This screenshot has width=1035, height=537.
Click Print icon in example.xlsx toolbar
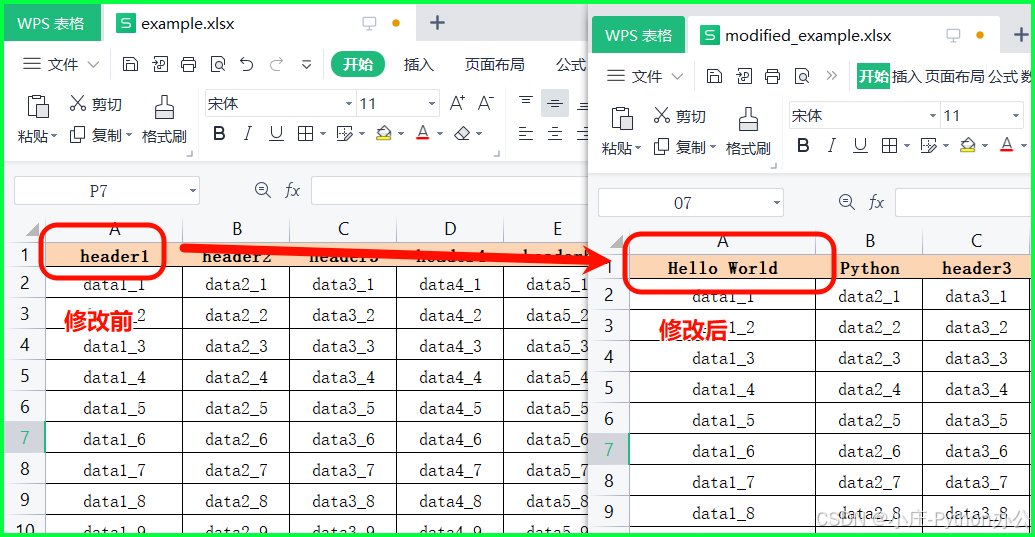(x=189, y=64)
